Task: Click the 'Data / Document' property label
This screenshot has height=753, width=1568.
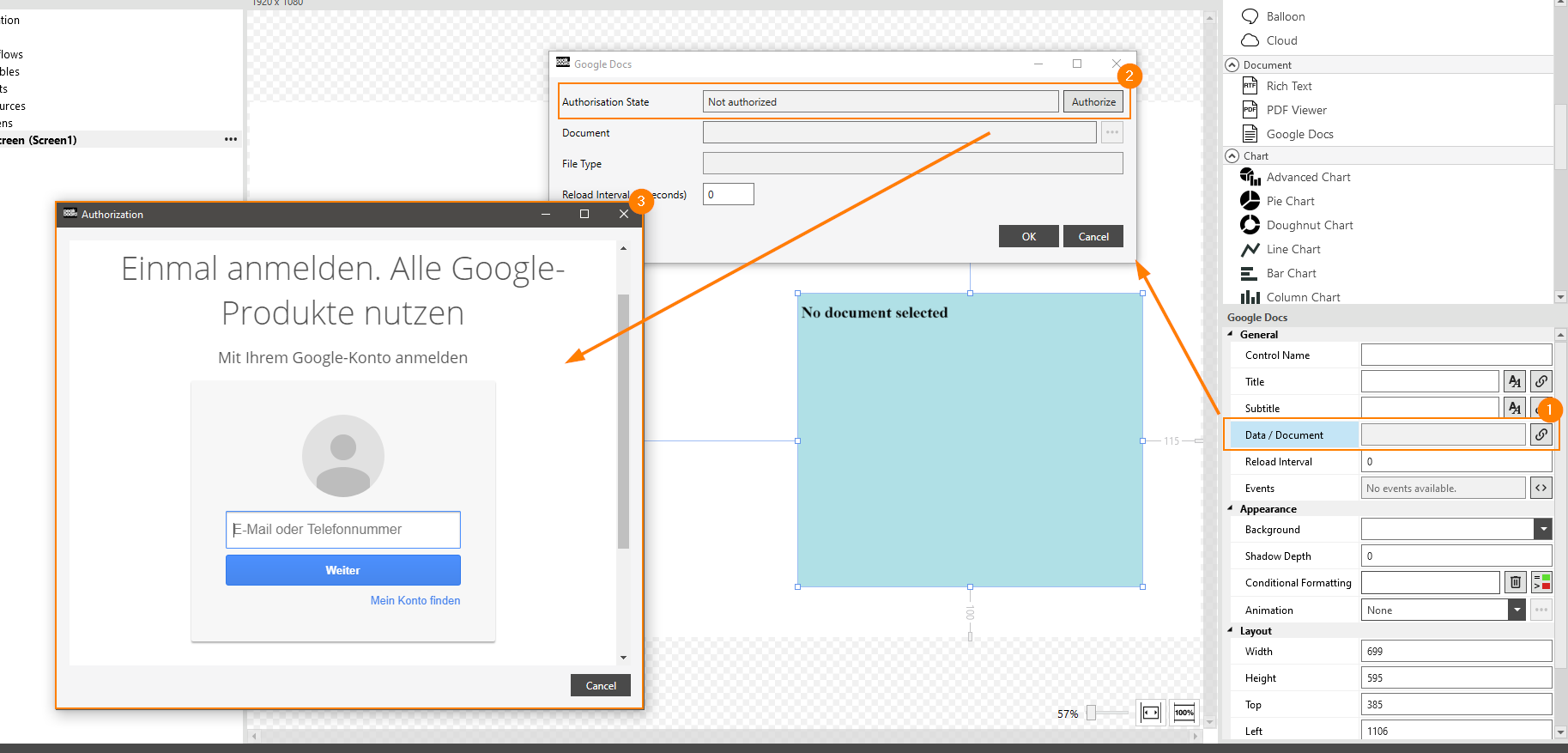Action: [x=1284, y=435]
